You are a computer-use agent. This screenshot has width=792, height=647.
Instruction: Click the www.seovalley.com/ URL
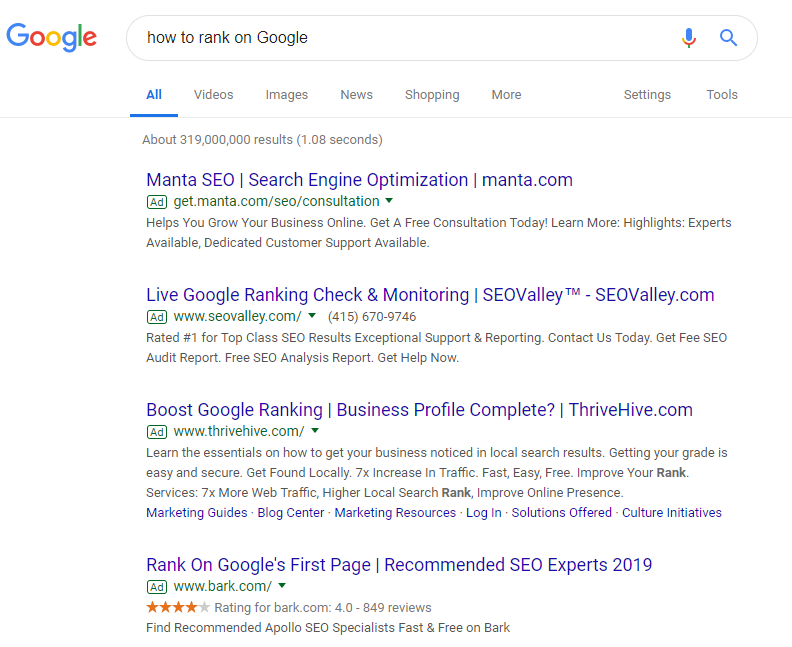click(x=237, y=317)
